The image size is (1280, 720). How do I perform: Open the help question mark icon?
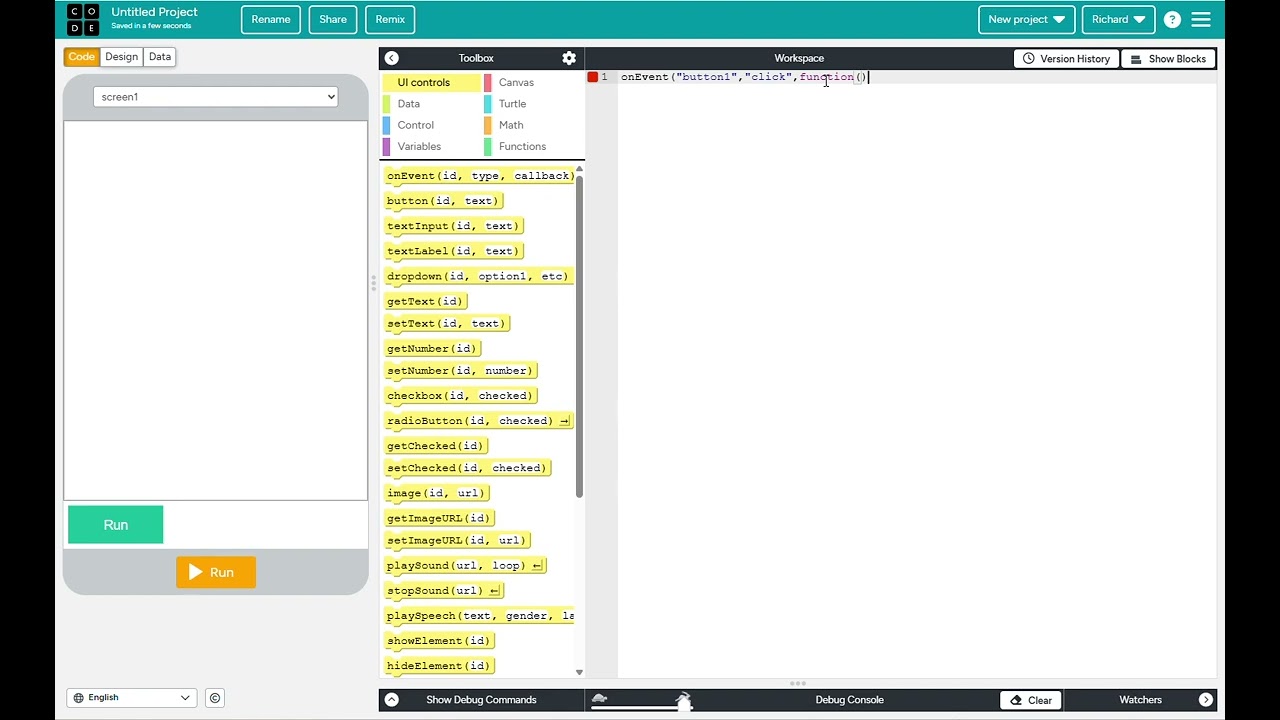[1172, 19]
